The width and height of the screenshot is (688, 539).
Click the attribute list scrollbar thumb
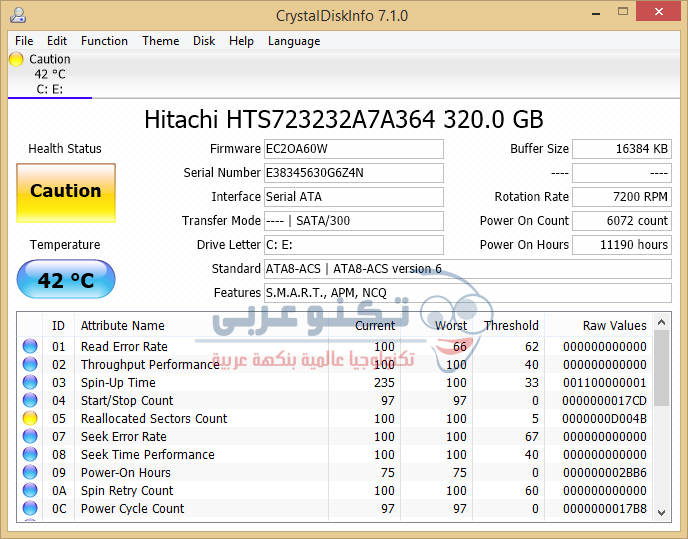coord(662,368)
